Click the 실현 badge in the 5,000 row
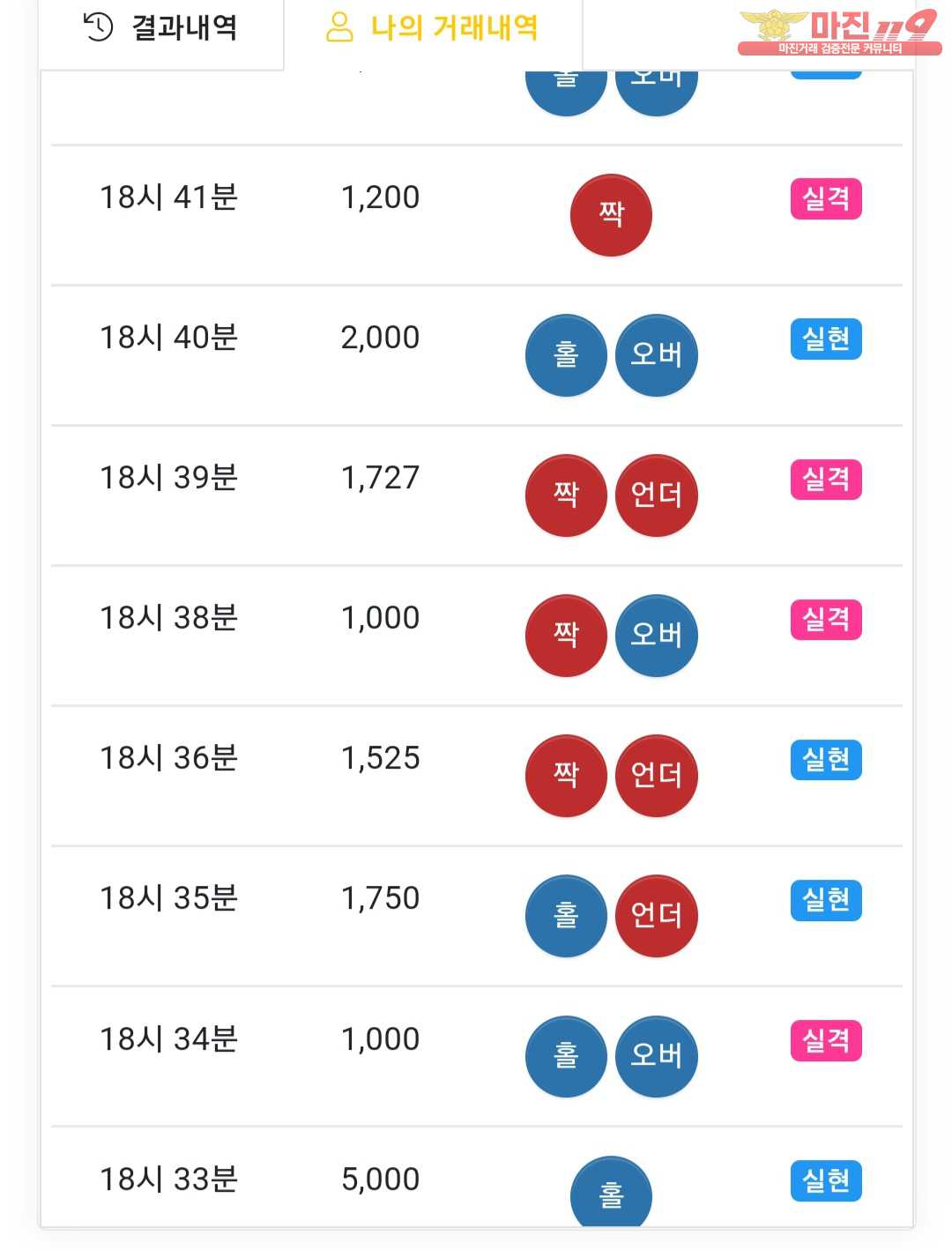This screenshot has height=1250, width=952. tap(826, 1180)
